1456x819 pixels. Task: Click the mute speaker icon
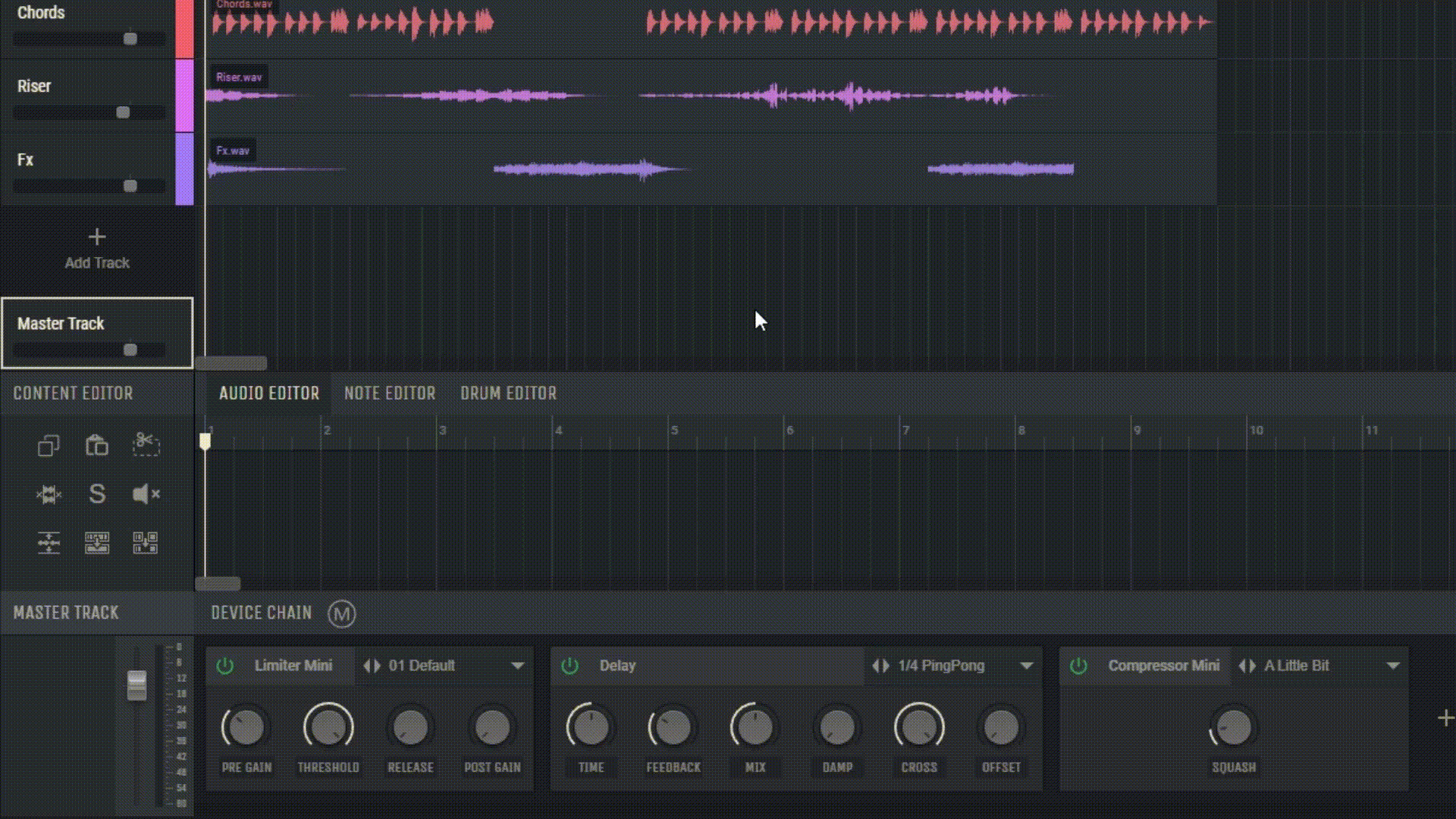(146, 494)
